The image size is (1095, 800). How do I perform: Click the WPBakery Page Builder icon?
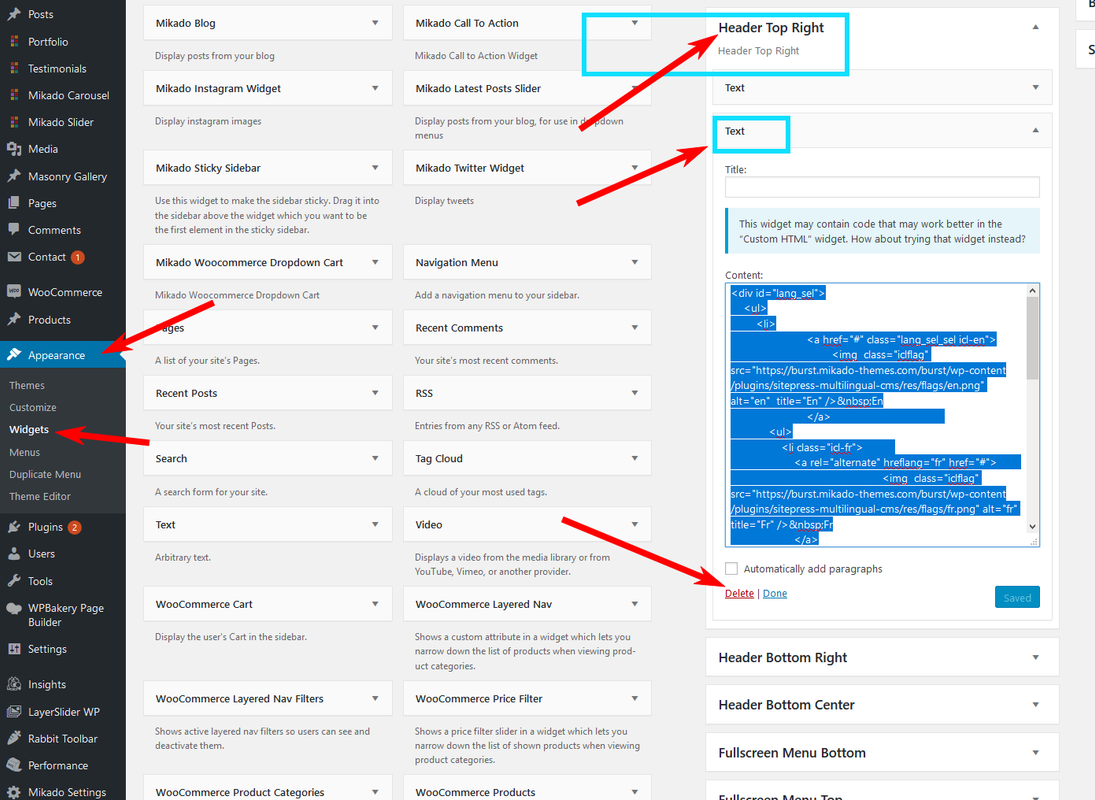(x=14, y=609)
